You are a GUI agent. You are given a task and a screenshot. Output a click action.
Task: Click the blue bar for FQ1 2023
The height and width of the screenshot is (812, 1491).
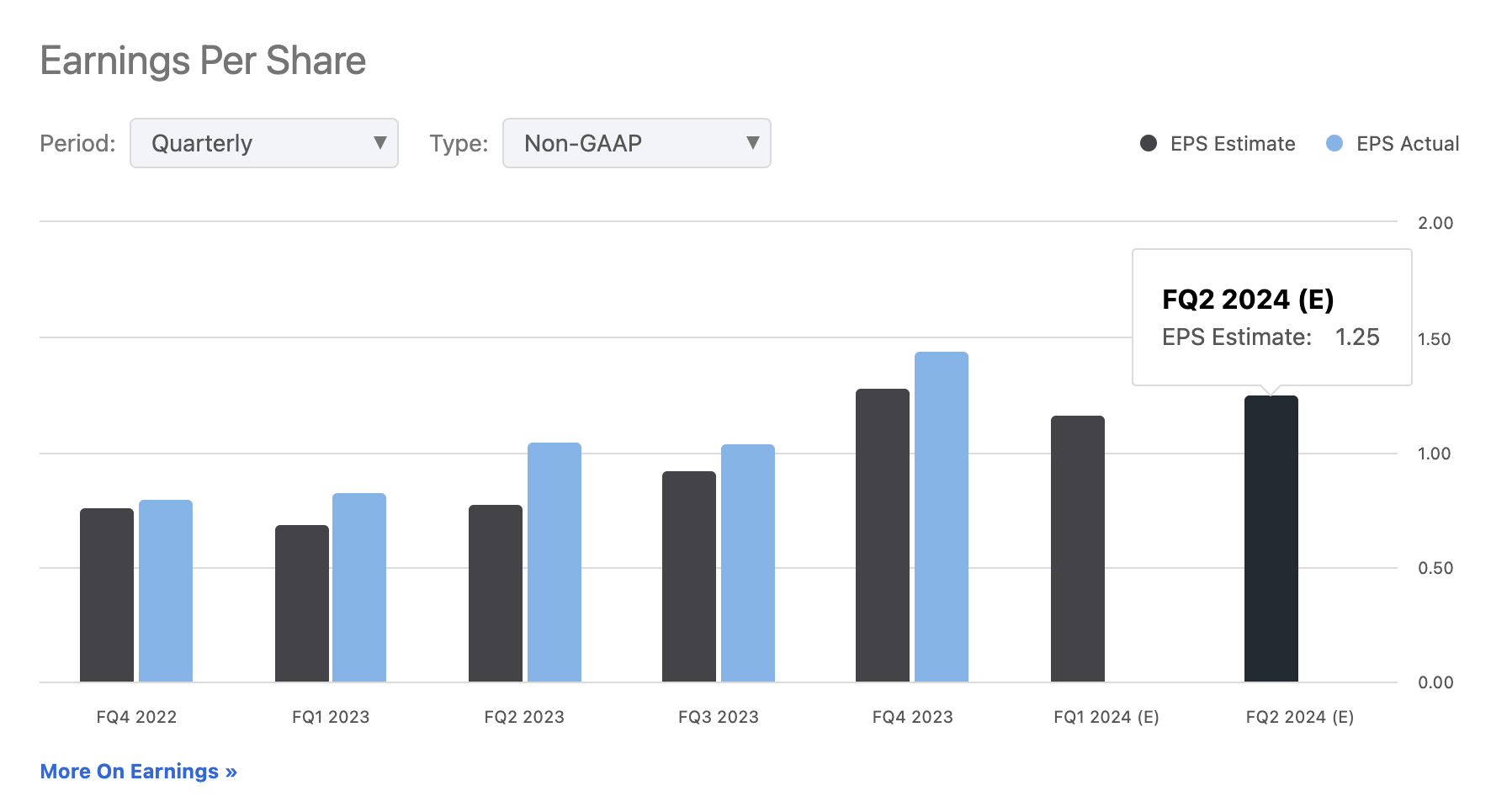point(359,586)
